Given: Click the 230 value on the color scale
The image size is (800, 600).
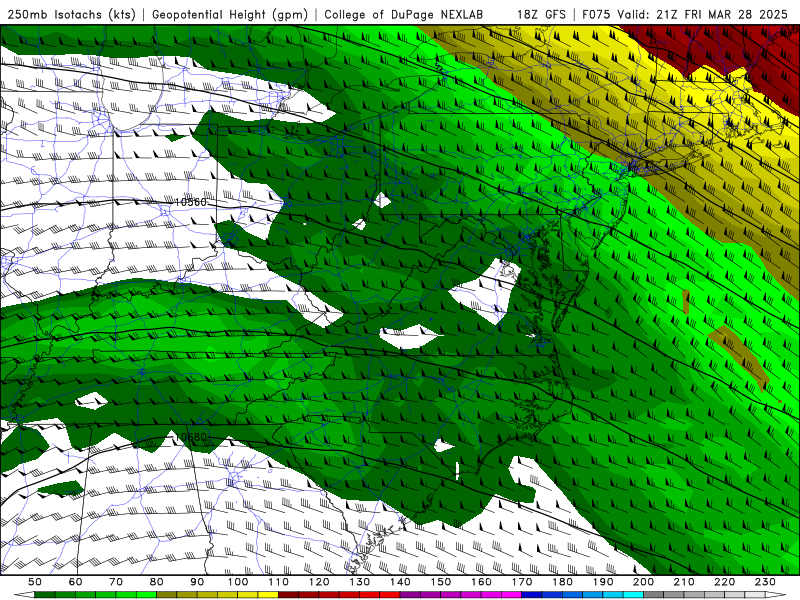Looking at the screenshot, I should 765,582.
